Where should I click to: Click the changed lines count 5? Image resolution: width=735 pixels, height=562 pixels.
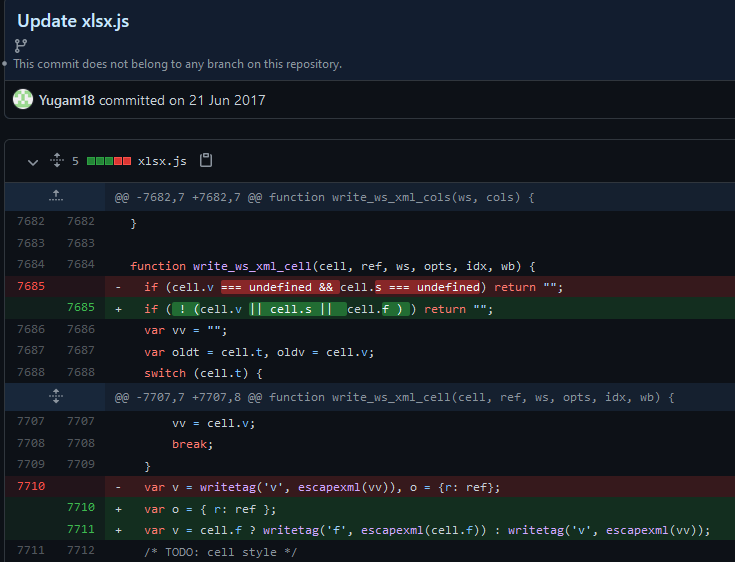tap(75, 161)
